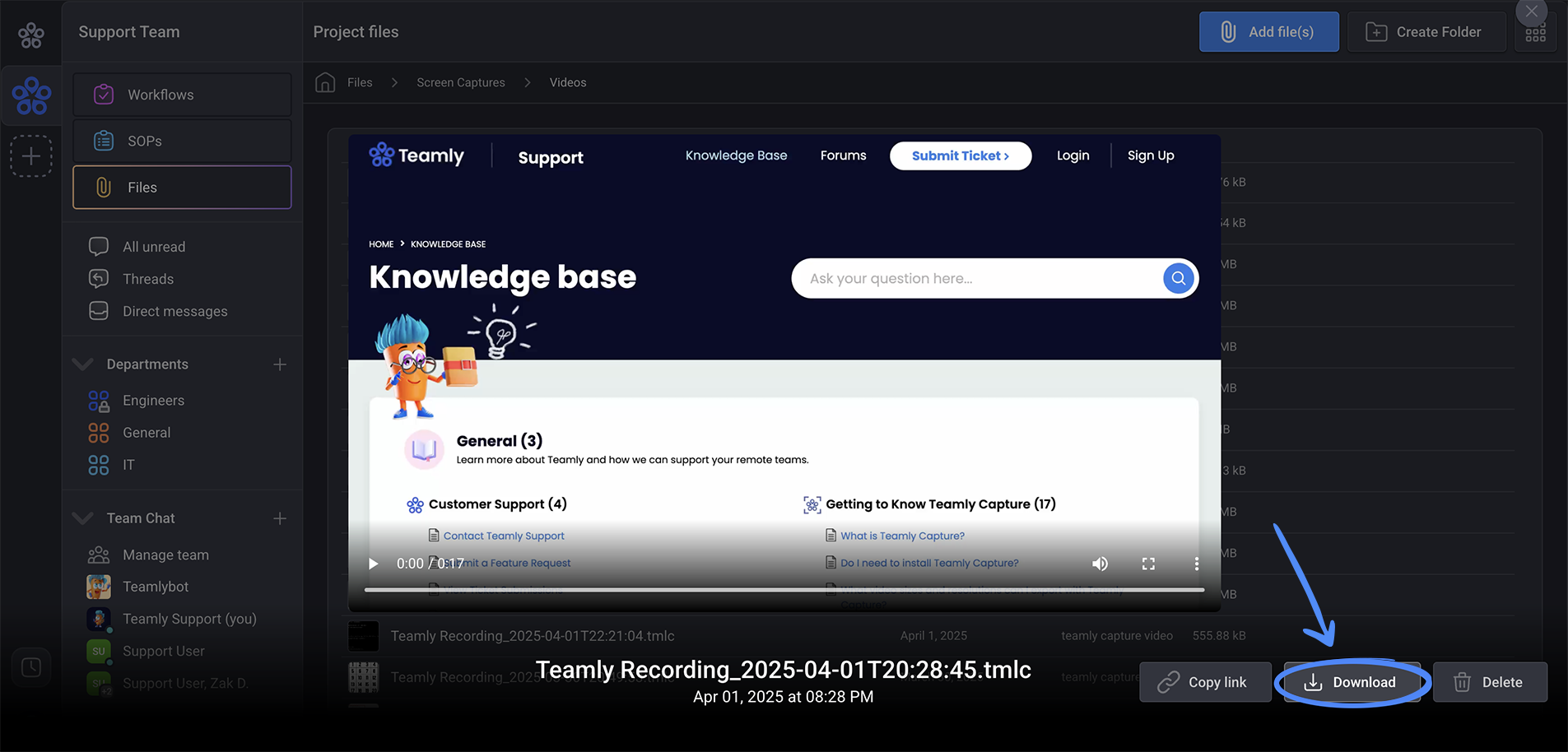Open the clock history icon
The height and width of the screenshot is (752, 1568).
pyautogui.click(x=31, y=666)
